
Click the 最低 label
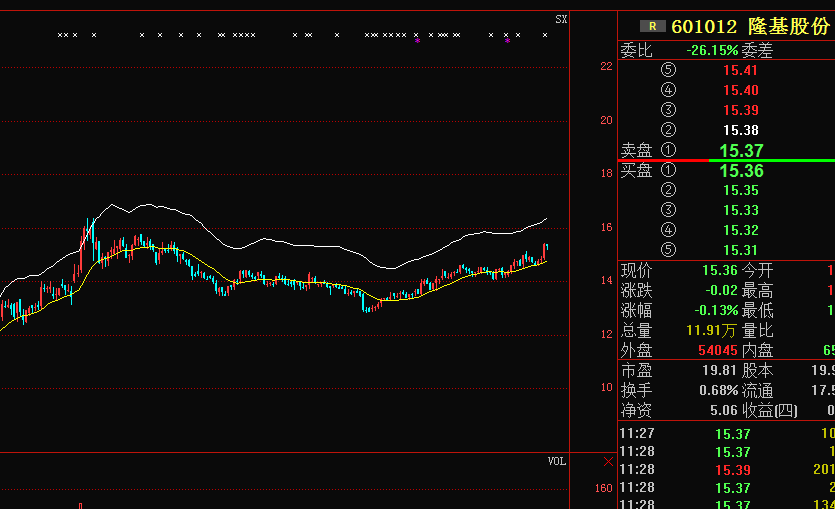[757, 310]
